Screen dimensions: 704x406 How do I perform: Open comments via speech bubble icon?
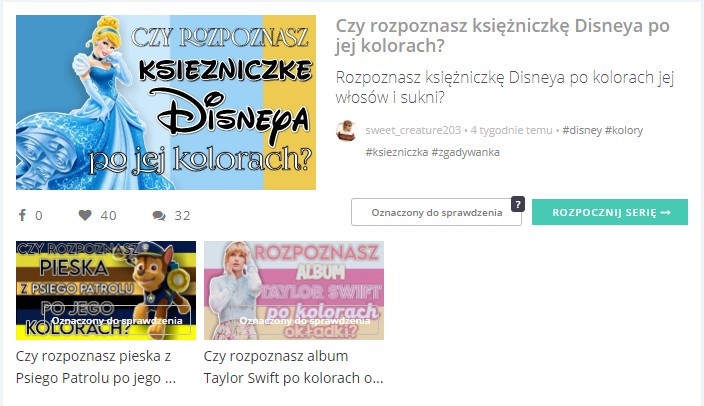(159, 216)
